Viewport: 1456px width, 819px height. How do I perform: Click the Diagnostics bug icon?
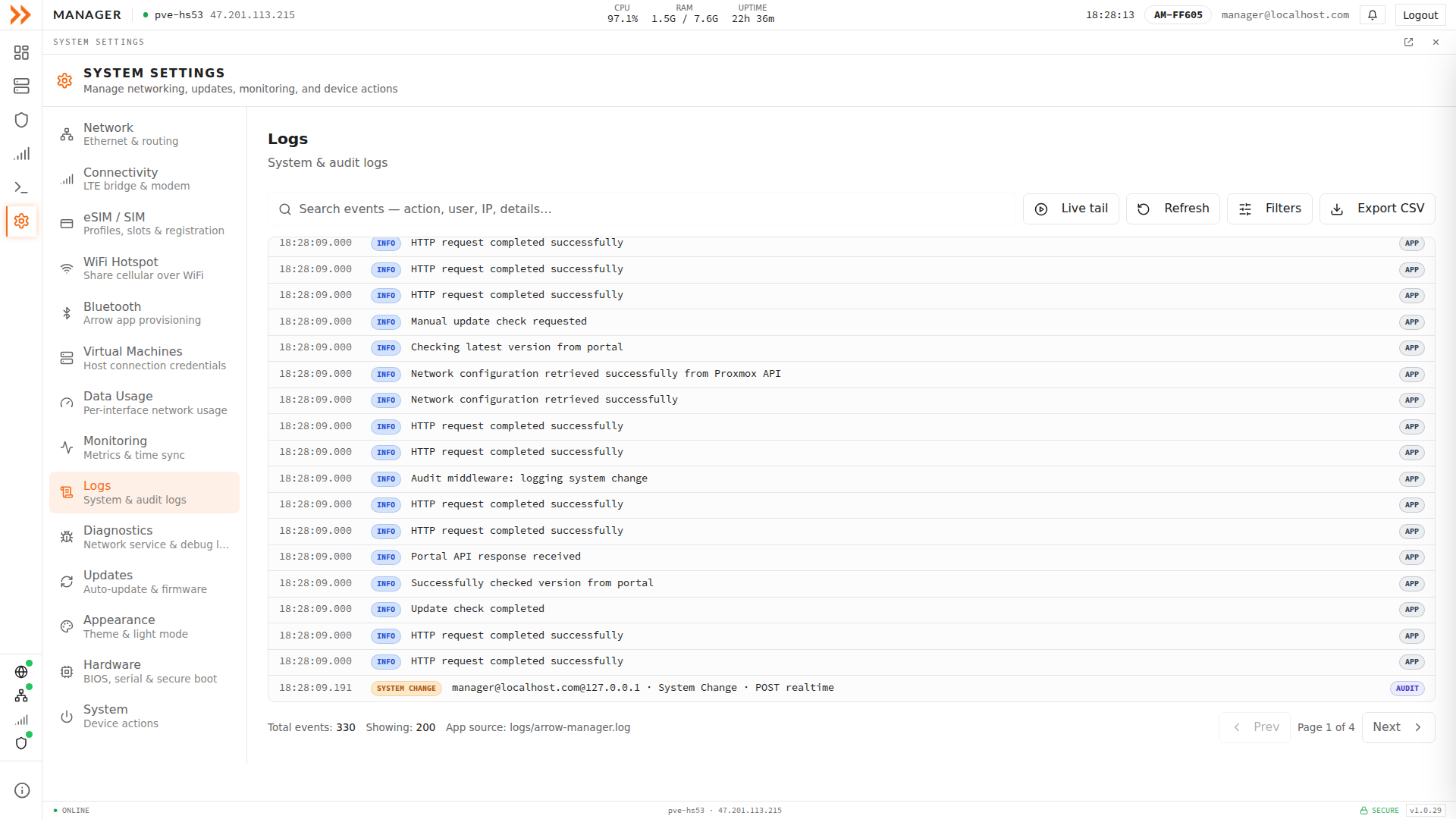pyautogui.click(x=67, y=537)
